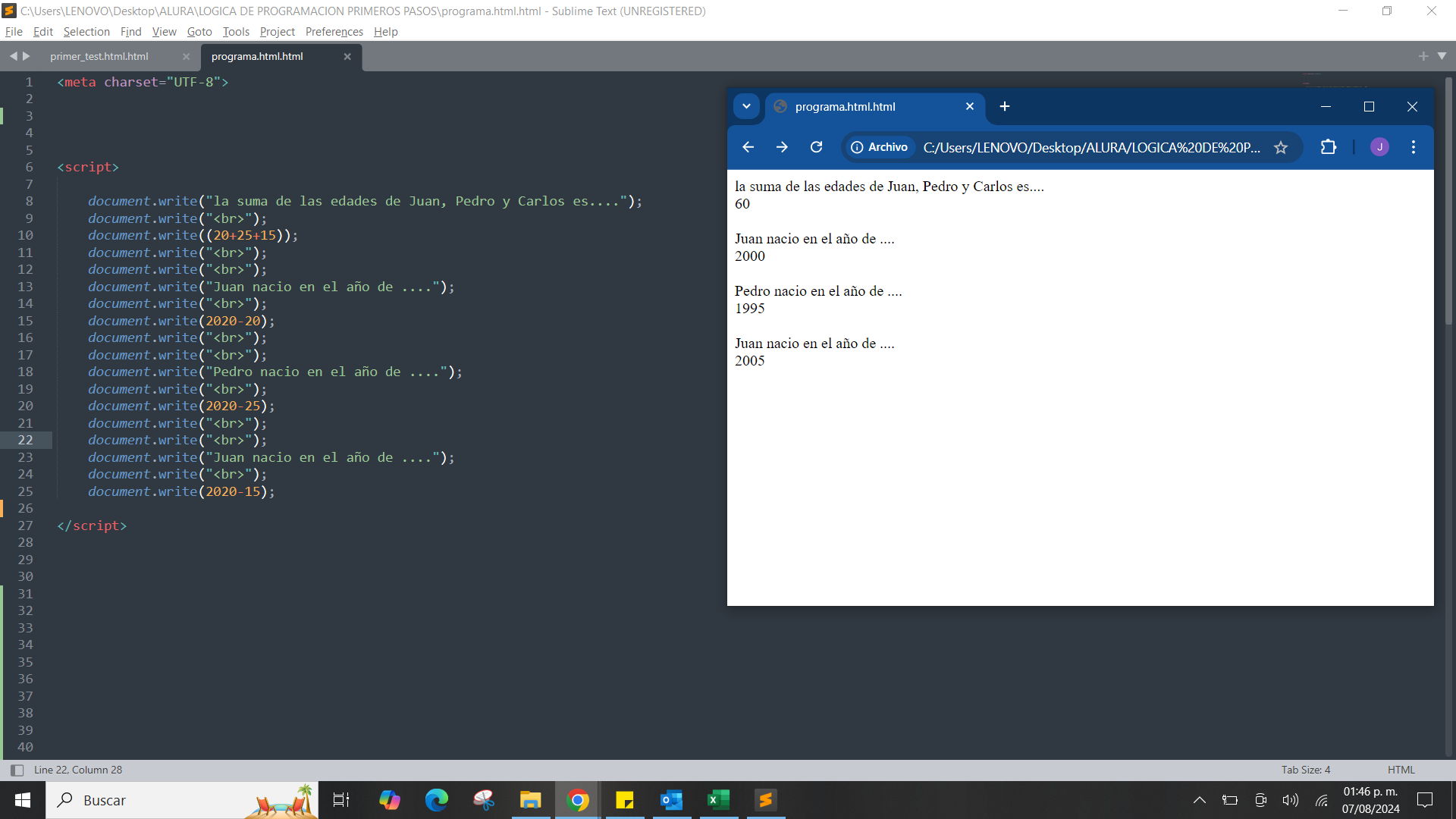Open Chrome extensions puzzle icon

pos(1329,147)
